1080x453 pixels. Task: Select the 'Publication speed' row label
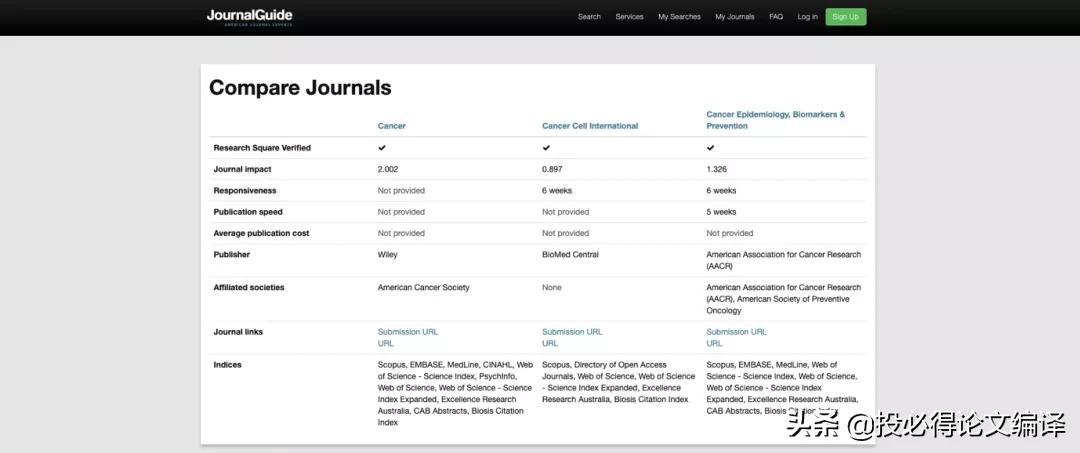tap(248, 212)
